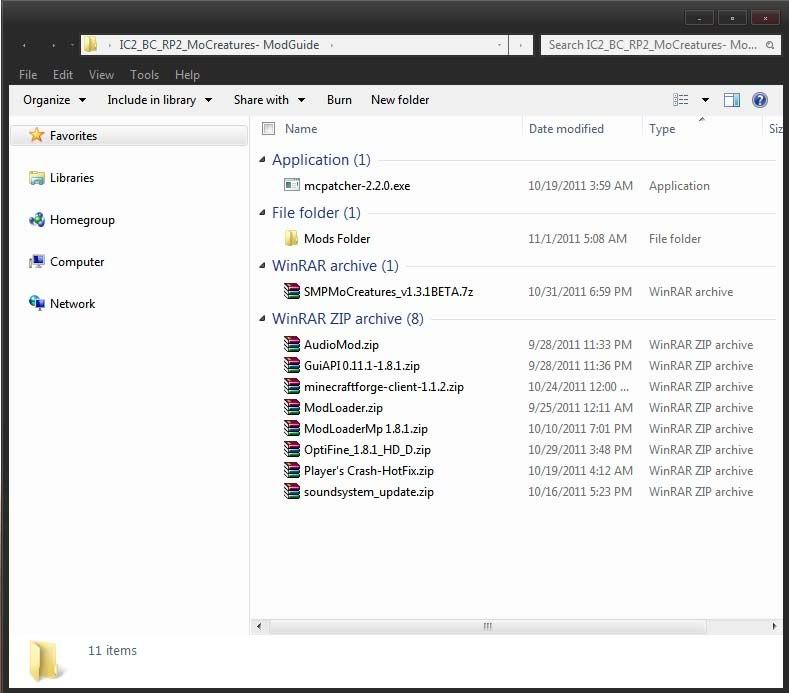
Task: Click the refresh button beside address bar
Action: click(520, 45)
